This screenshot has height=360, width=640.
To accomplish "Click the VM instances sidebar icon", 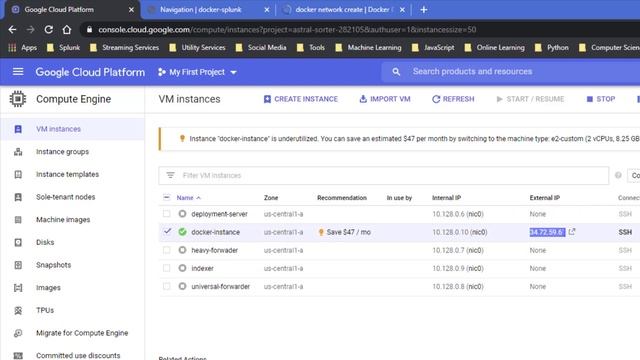I will coord(18,129).
